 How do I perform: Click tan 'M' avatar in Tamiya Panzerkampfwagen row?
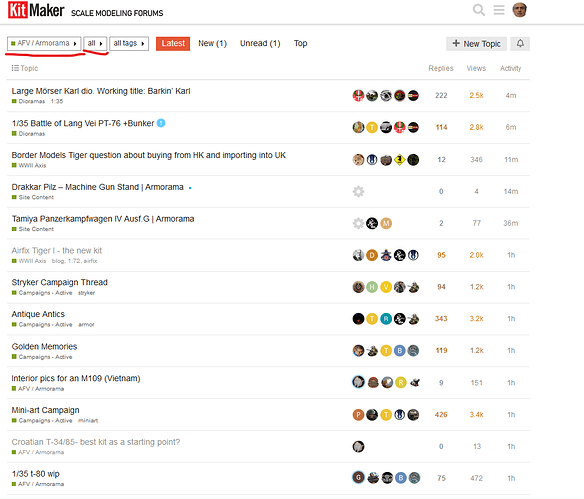[x=386, y=223]
